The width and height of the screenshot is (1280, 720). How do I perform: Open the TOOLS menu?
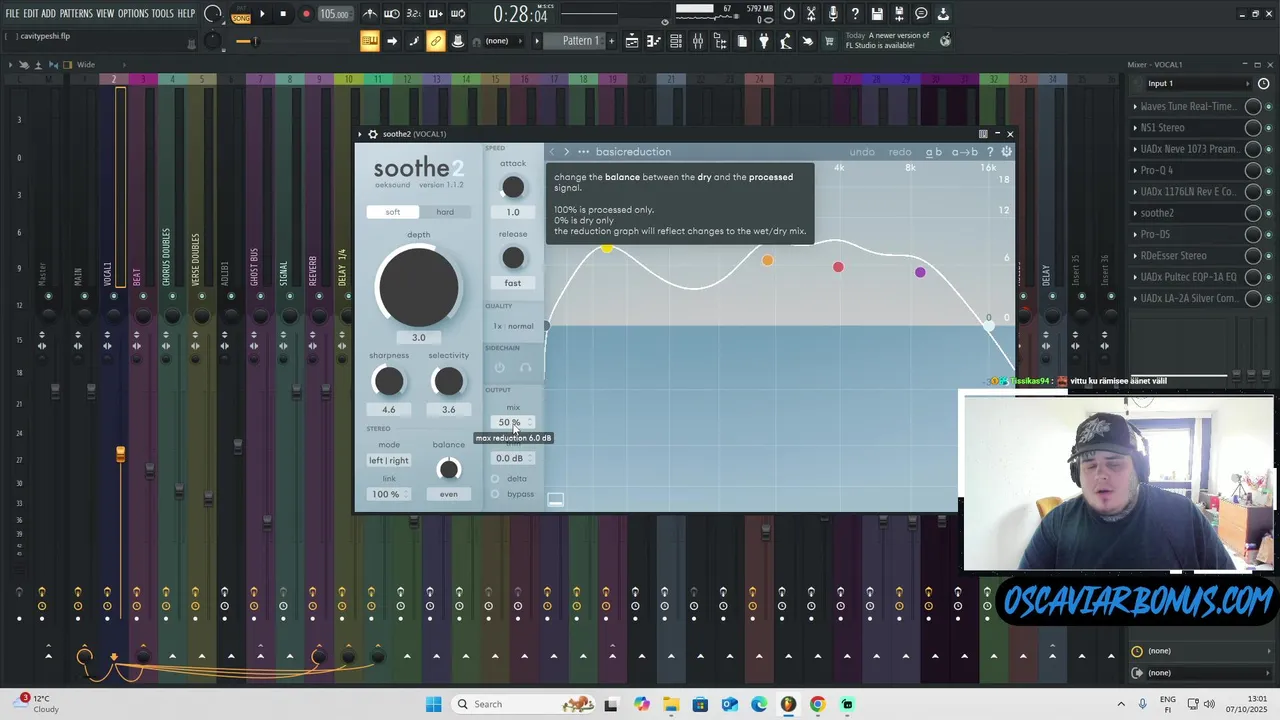(x=162, y=14)
